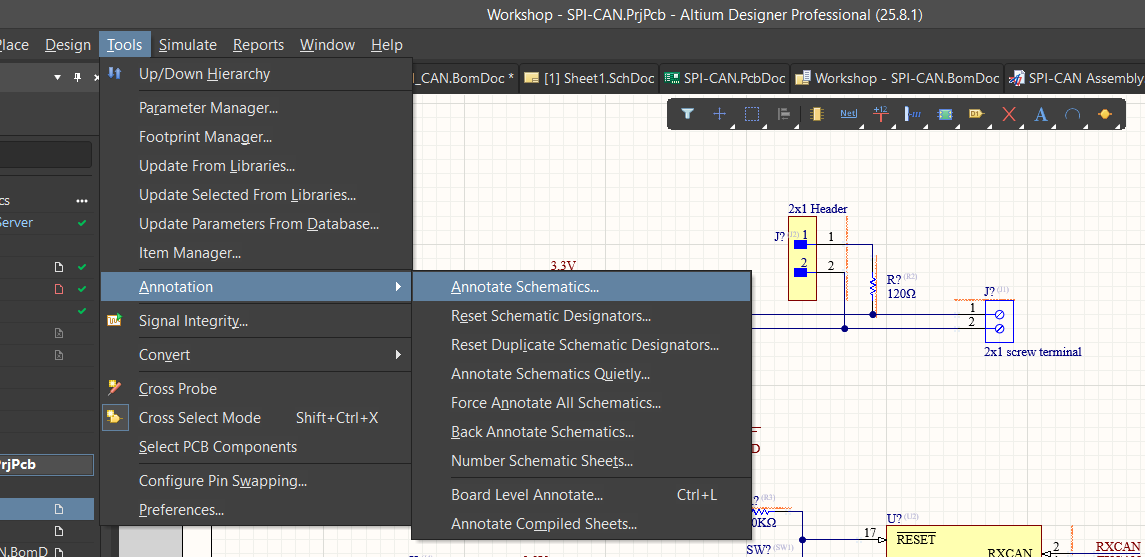1145x557 pixels.
Task: Expand the Annotation submenu arrow
Action: [398, 287]
